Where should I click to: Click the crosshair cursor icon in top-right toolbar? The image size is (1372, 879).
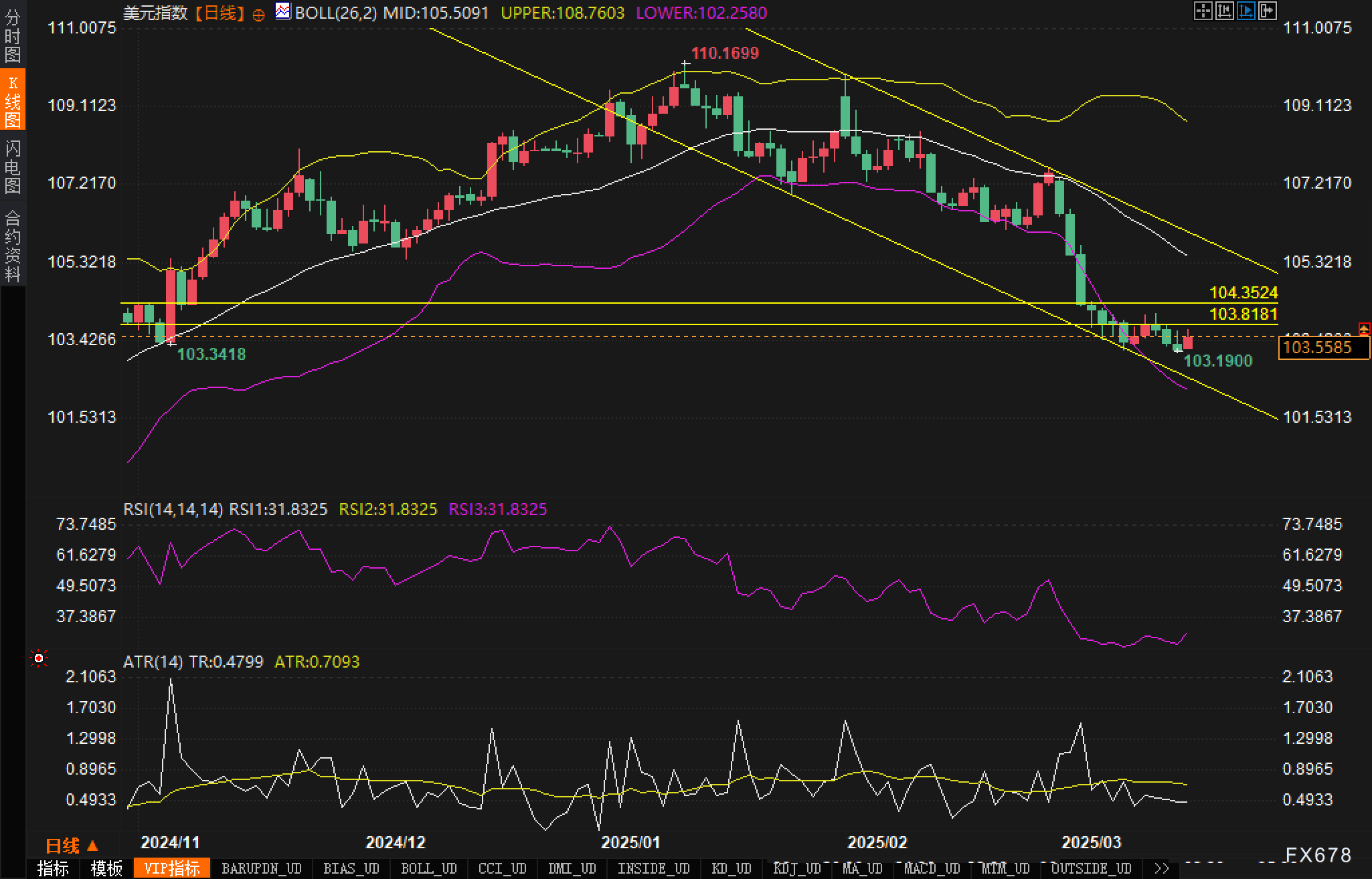click(x=1203, y=11)
